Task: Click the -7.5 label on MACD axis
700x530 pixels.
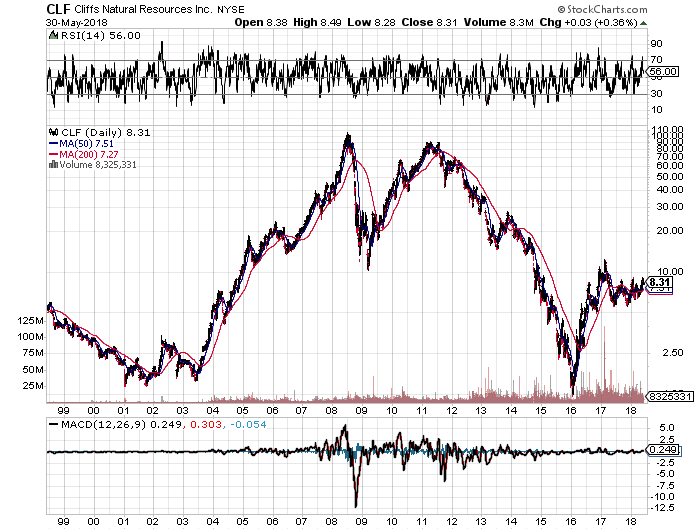Action: (x=665, y=486)
